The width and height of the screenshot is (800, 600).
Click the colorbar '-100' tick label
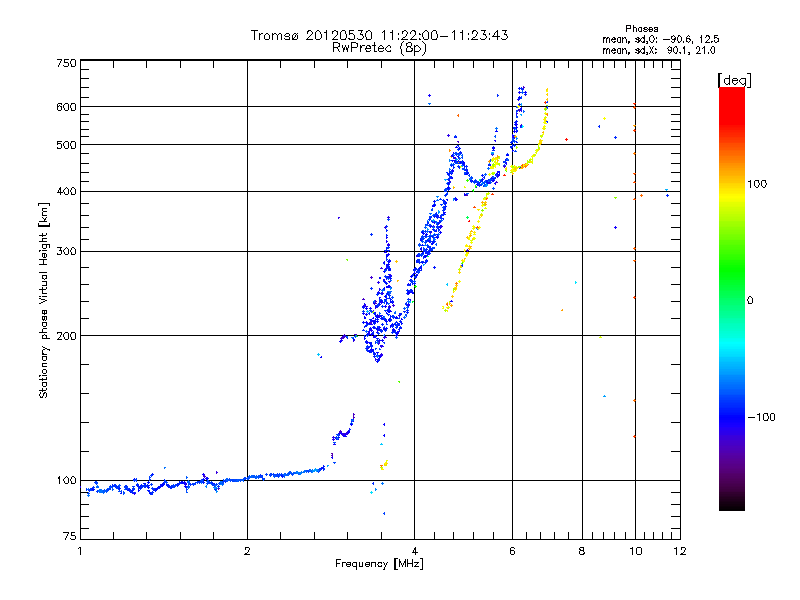(761, 417)
